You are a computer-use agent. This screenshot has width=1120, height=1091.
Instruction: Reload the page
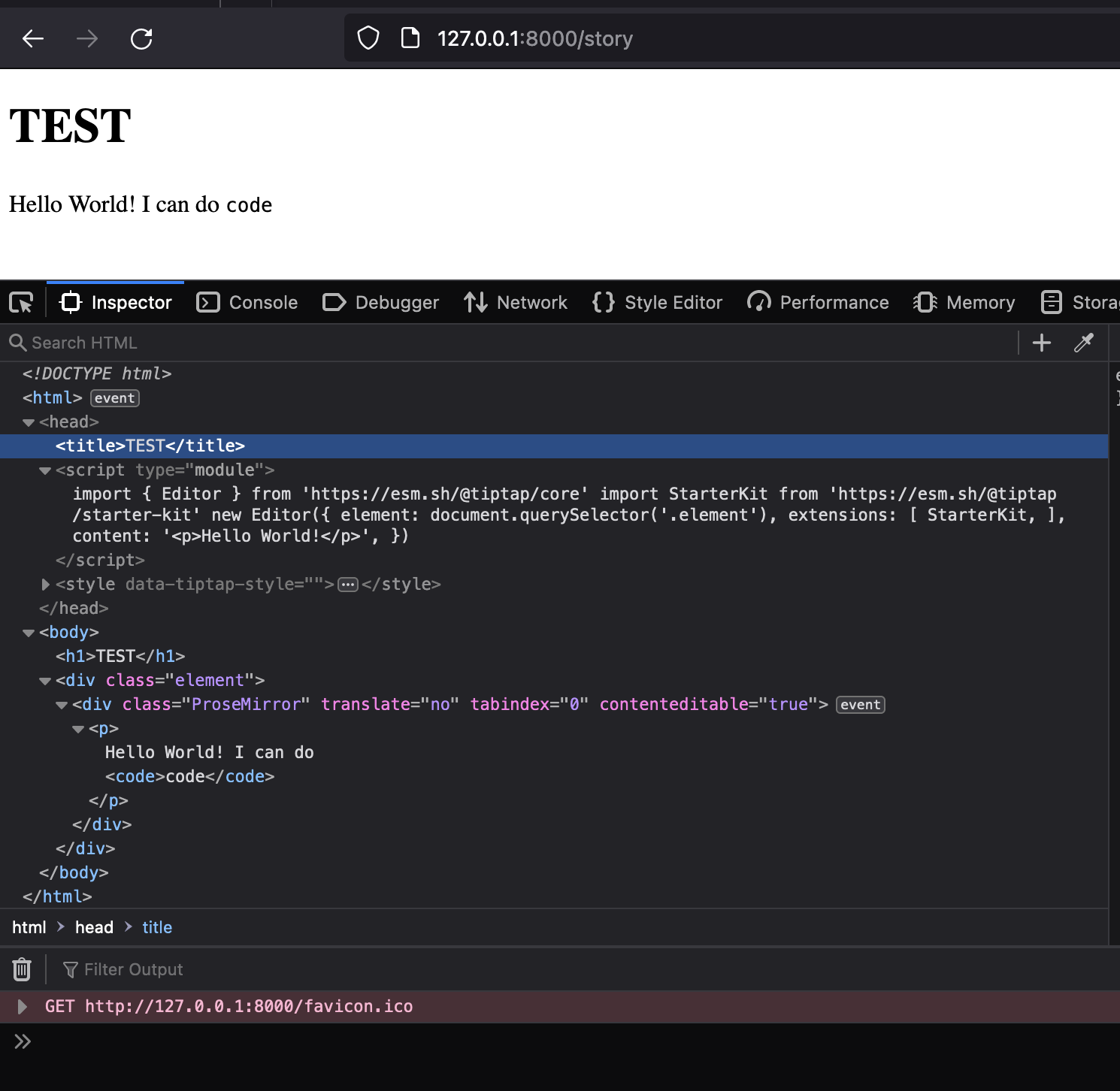[141, 38]
